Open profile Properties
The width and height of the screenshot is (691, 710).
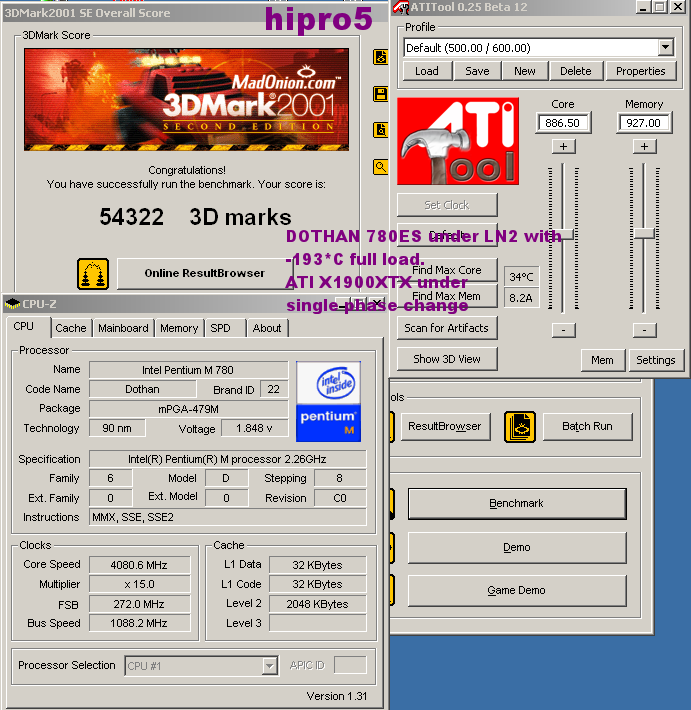click(641, 71)
